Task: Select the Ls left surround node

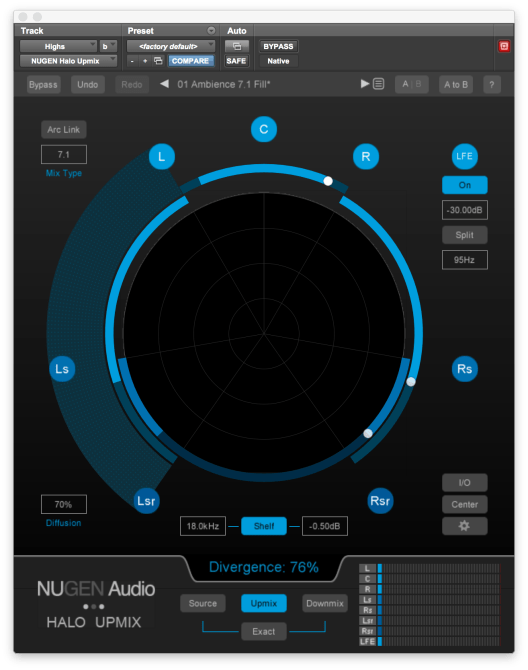Action: (x=62, y=369)
